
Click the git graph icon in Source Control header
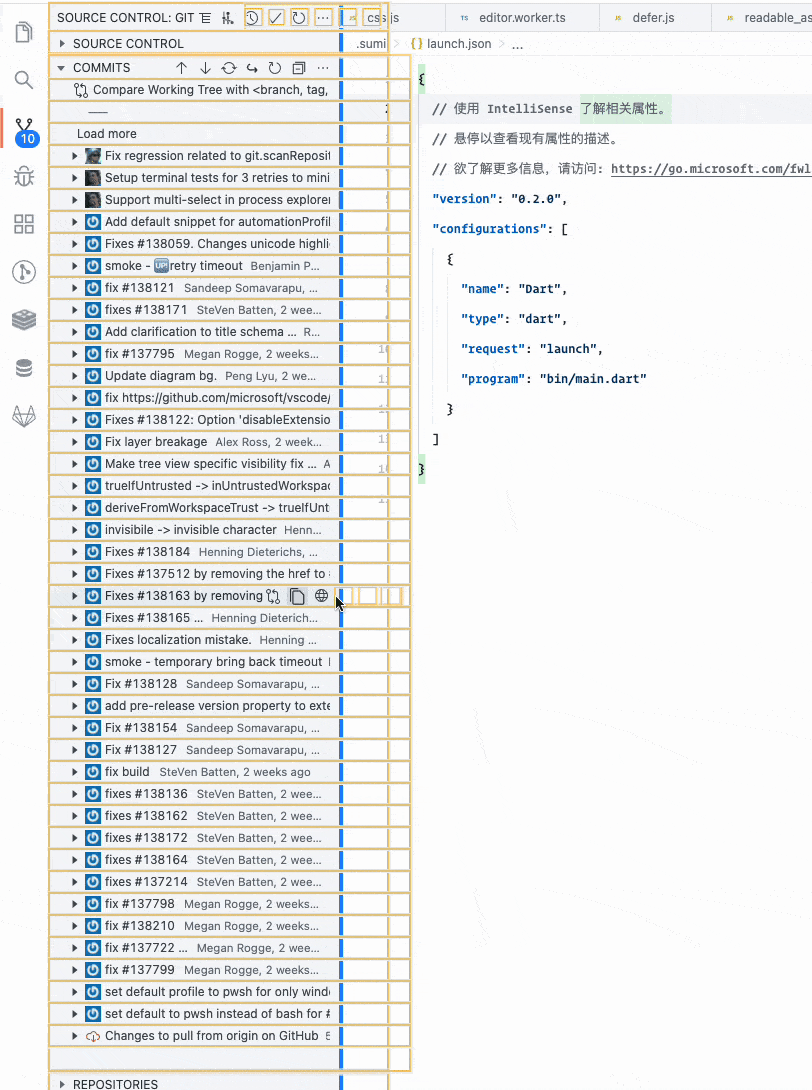click(228, 18)
